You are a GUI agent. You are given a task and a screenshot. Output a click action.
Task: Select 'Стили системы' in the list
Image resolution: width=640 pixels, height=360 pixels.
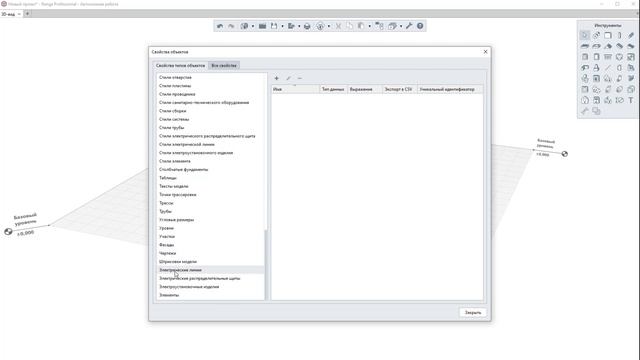pyautogui.click(x=174, y=119)
